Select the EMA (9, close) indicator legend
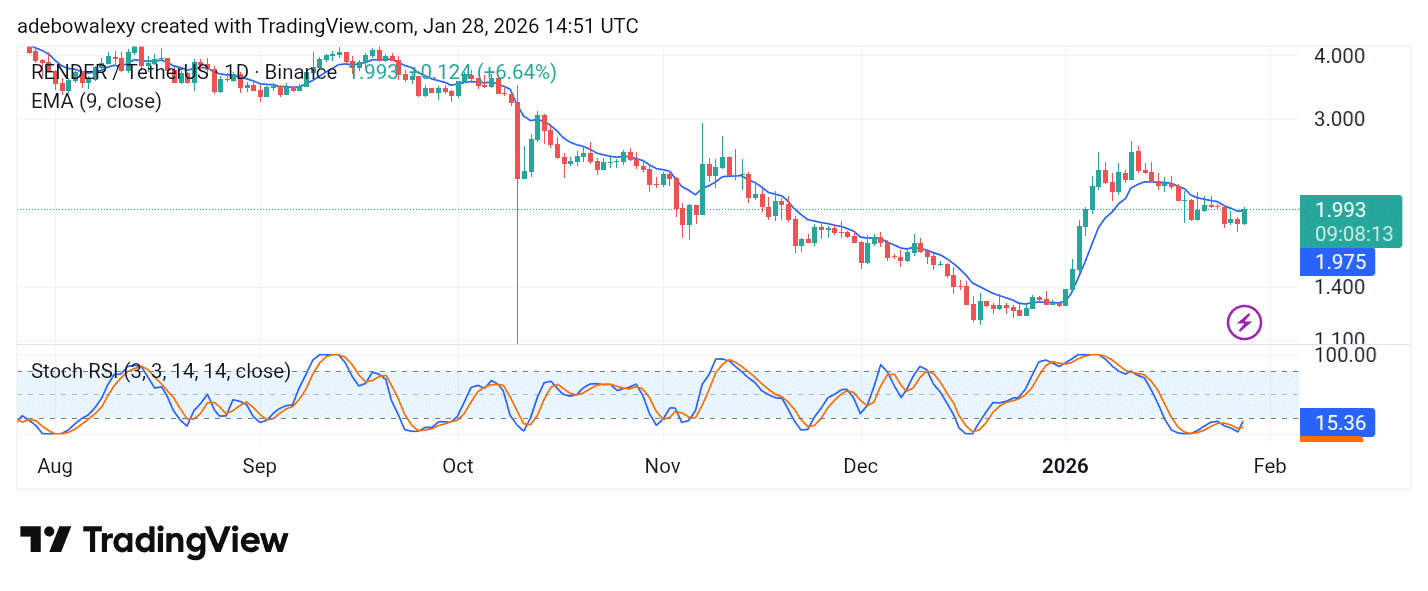 click(x=96, y=101)
